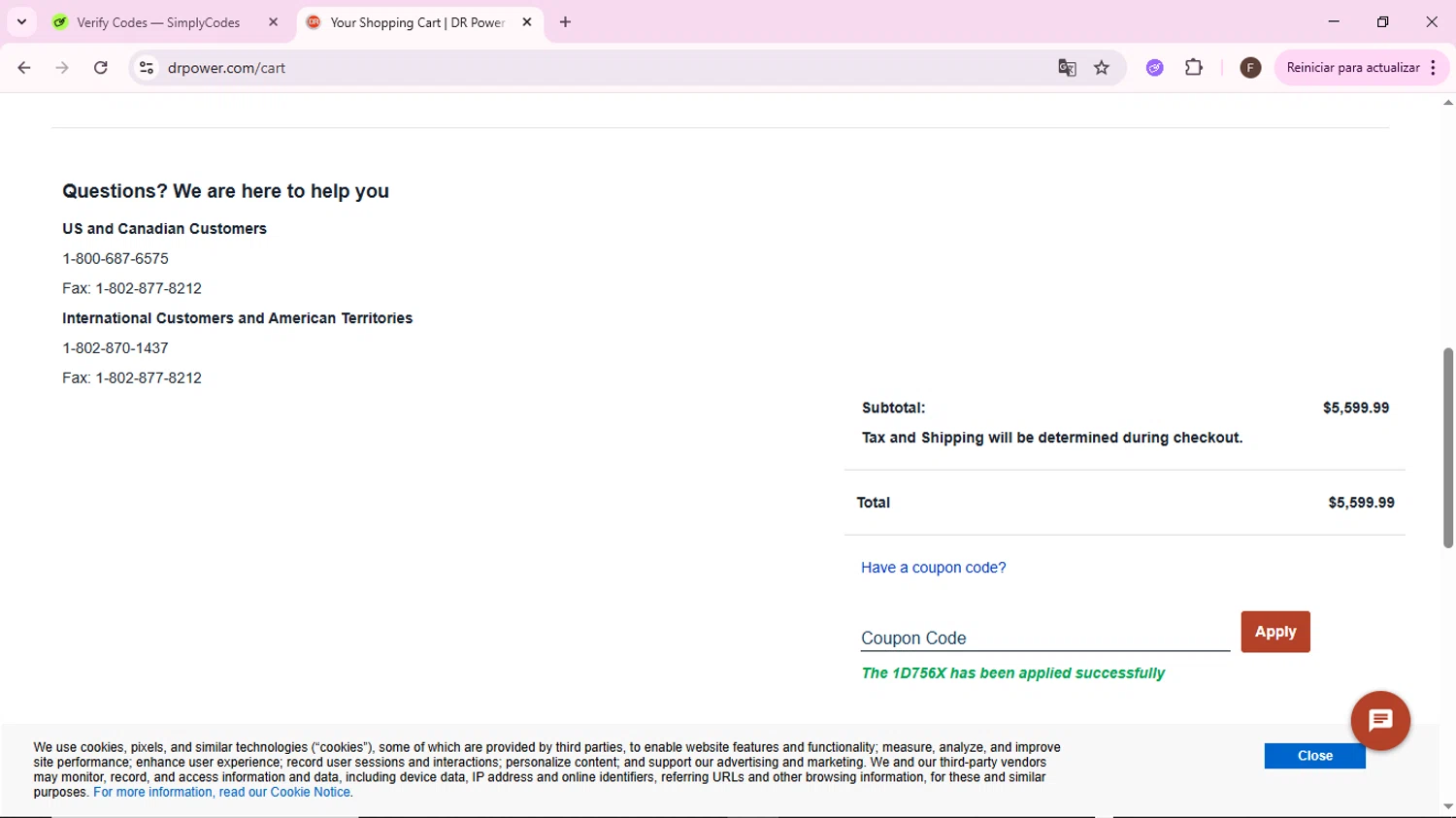Open the Cookie Notice link

coord(222,793)
